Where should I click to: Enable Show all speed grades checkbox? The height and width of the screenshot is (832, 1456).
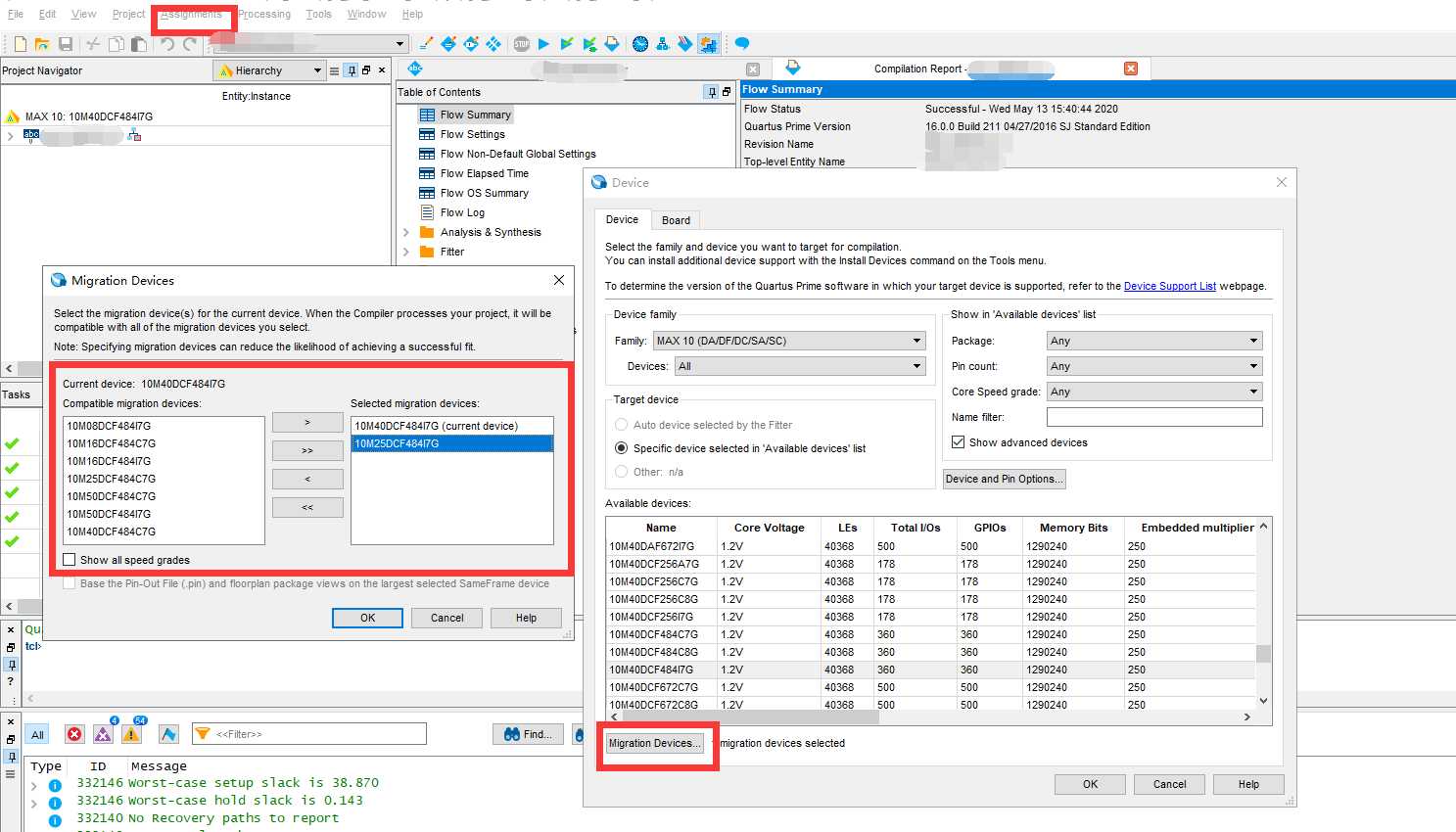click(70, 560)
